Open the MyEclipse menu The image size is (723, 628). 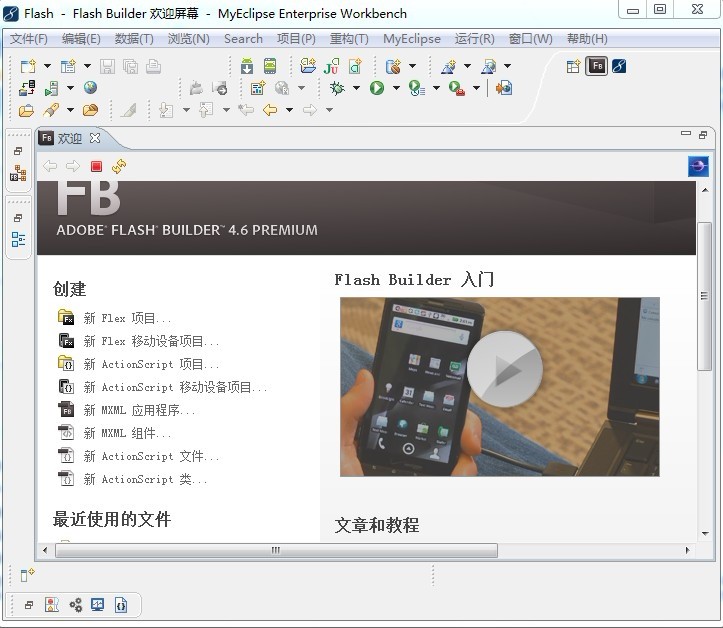411,39
